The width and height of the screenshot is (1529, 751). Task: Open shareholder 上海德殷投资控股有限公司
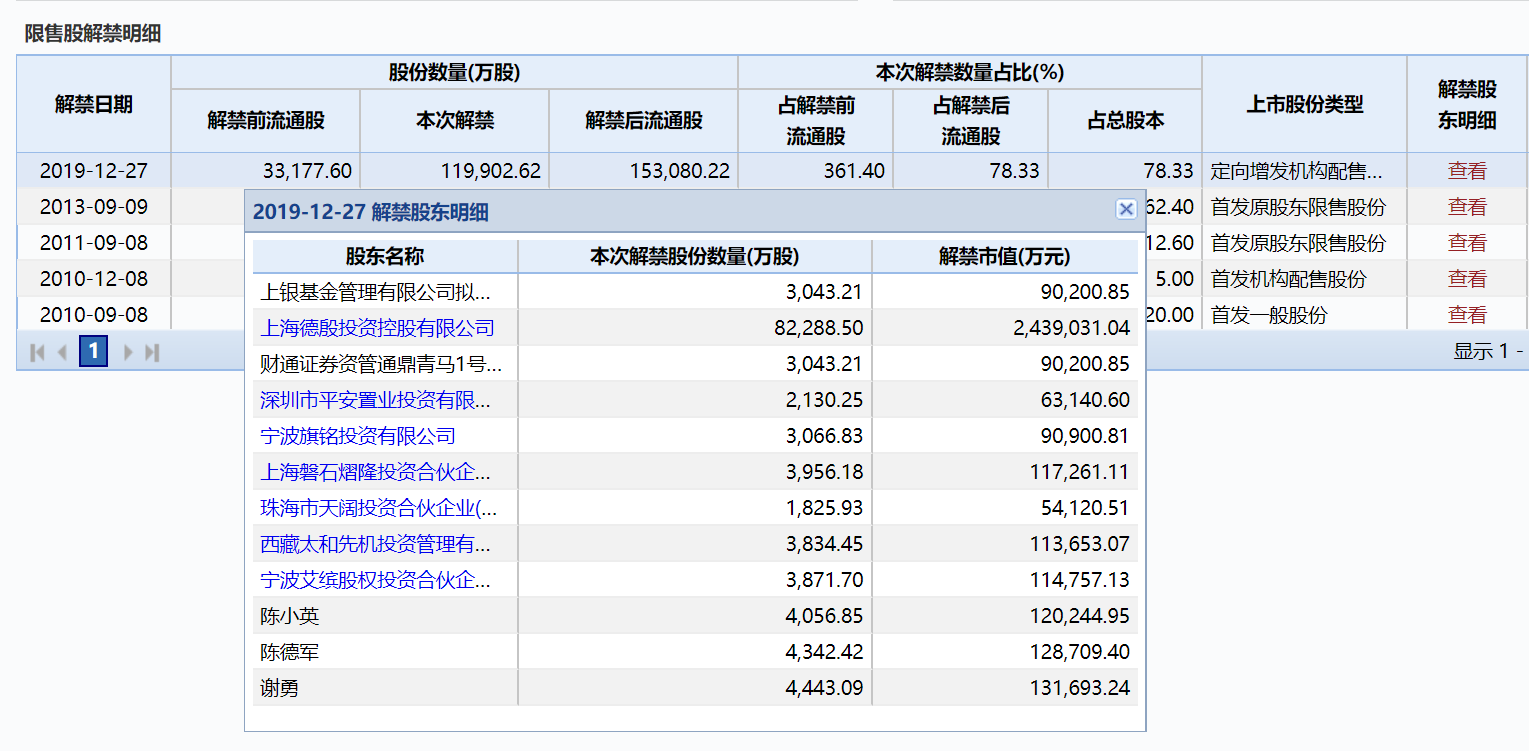[377, 328]
